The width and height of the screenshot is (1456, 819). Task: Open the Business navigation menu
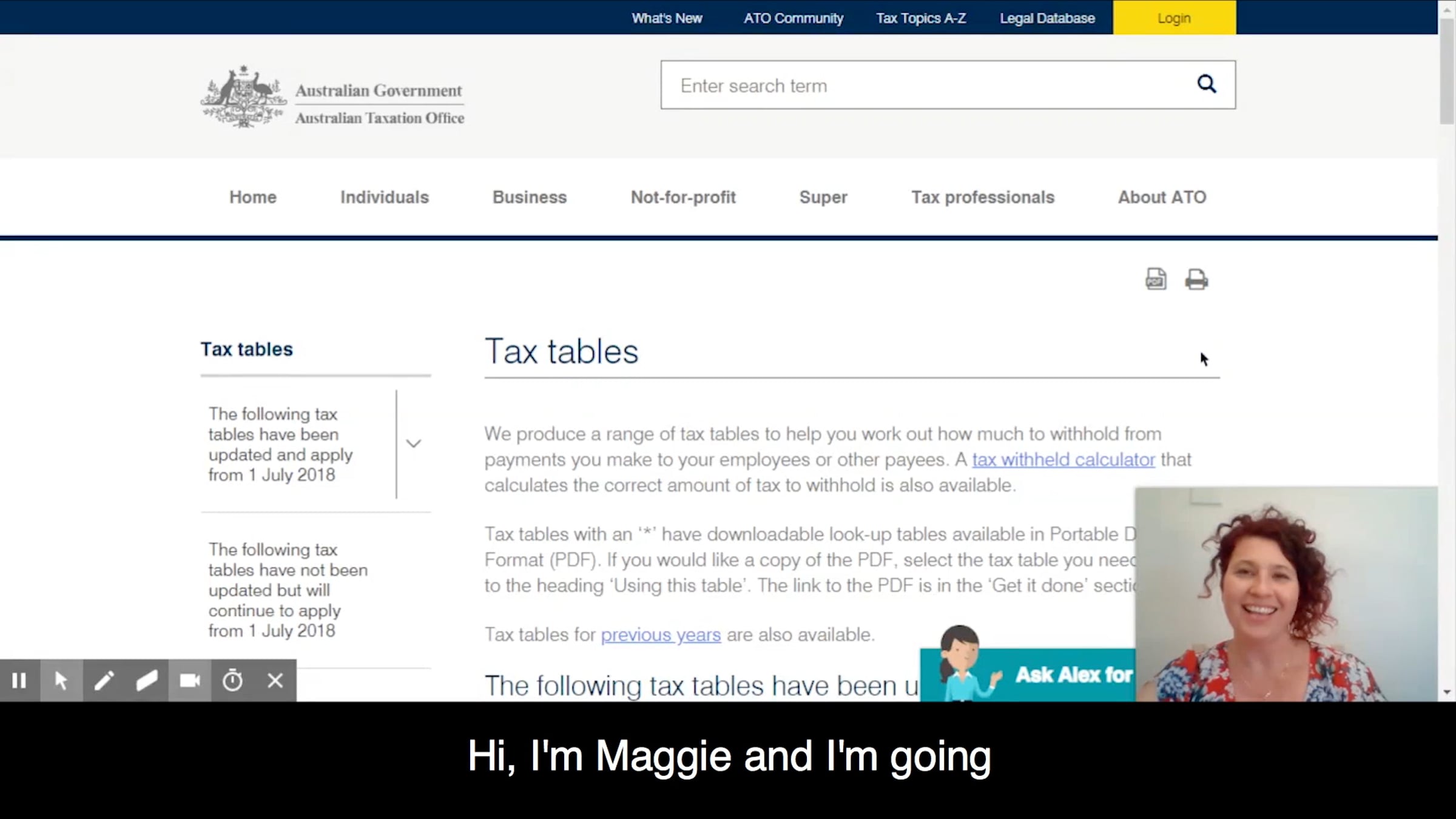(530, 197)
